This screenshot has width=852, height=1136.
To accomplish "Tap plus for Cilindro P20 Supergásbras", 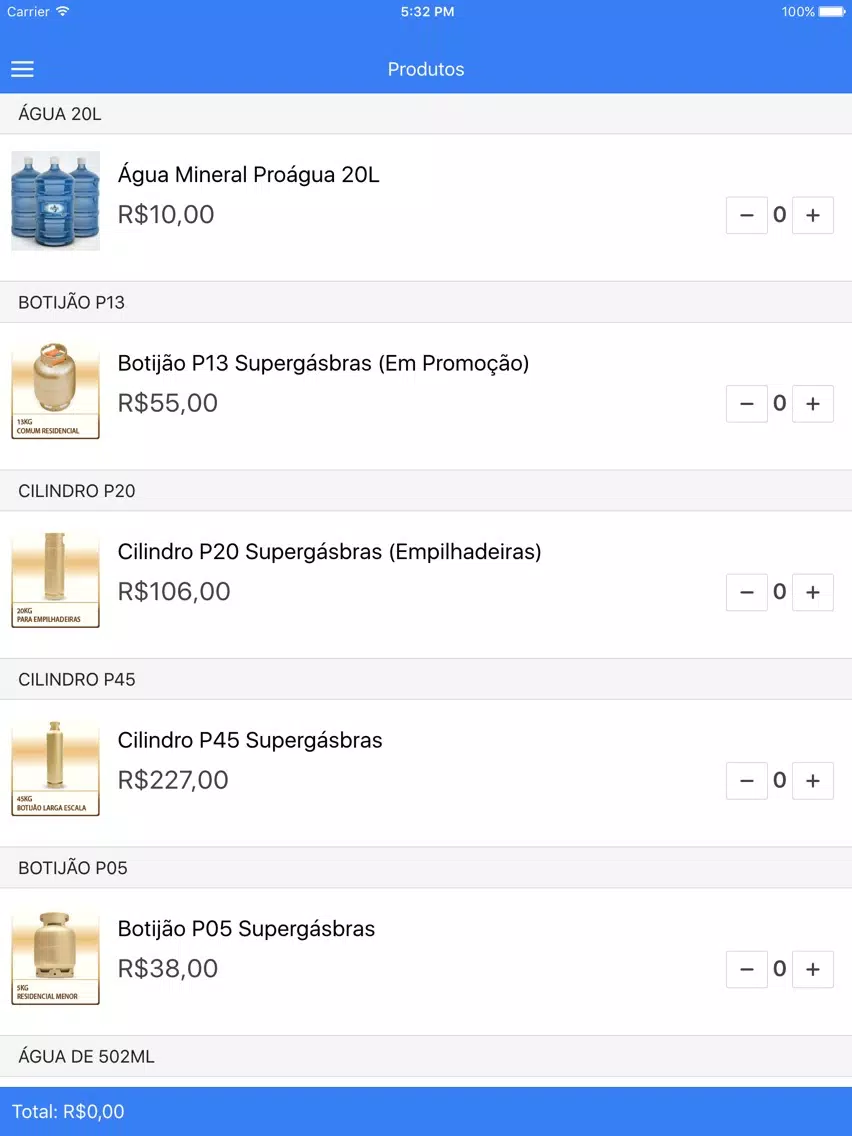I will point(813,592).
